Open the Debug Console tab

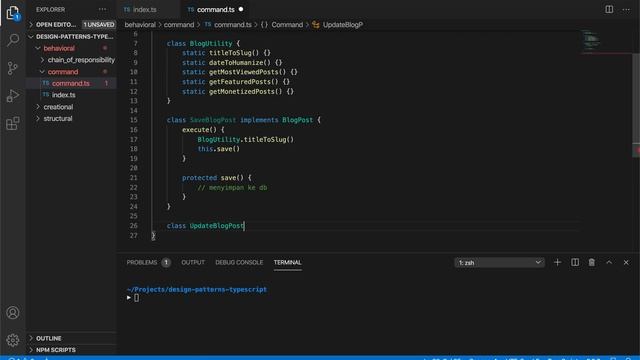239,262
